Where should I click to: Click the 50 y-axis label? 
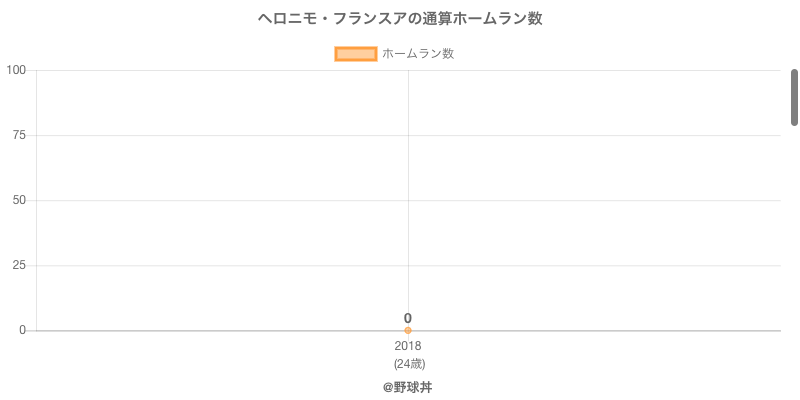tap(19, 201)
